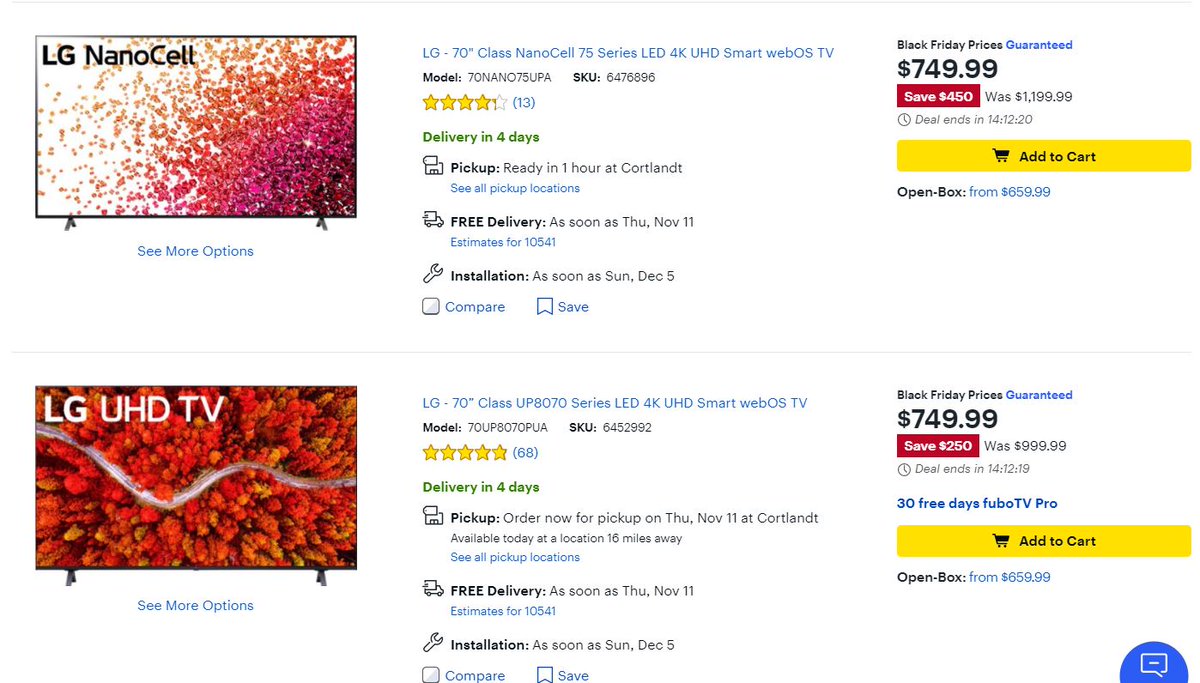Open See More Options under NanoCell TV

tap(195, 251)
